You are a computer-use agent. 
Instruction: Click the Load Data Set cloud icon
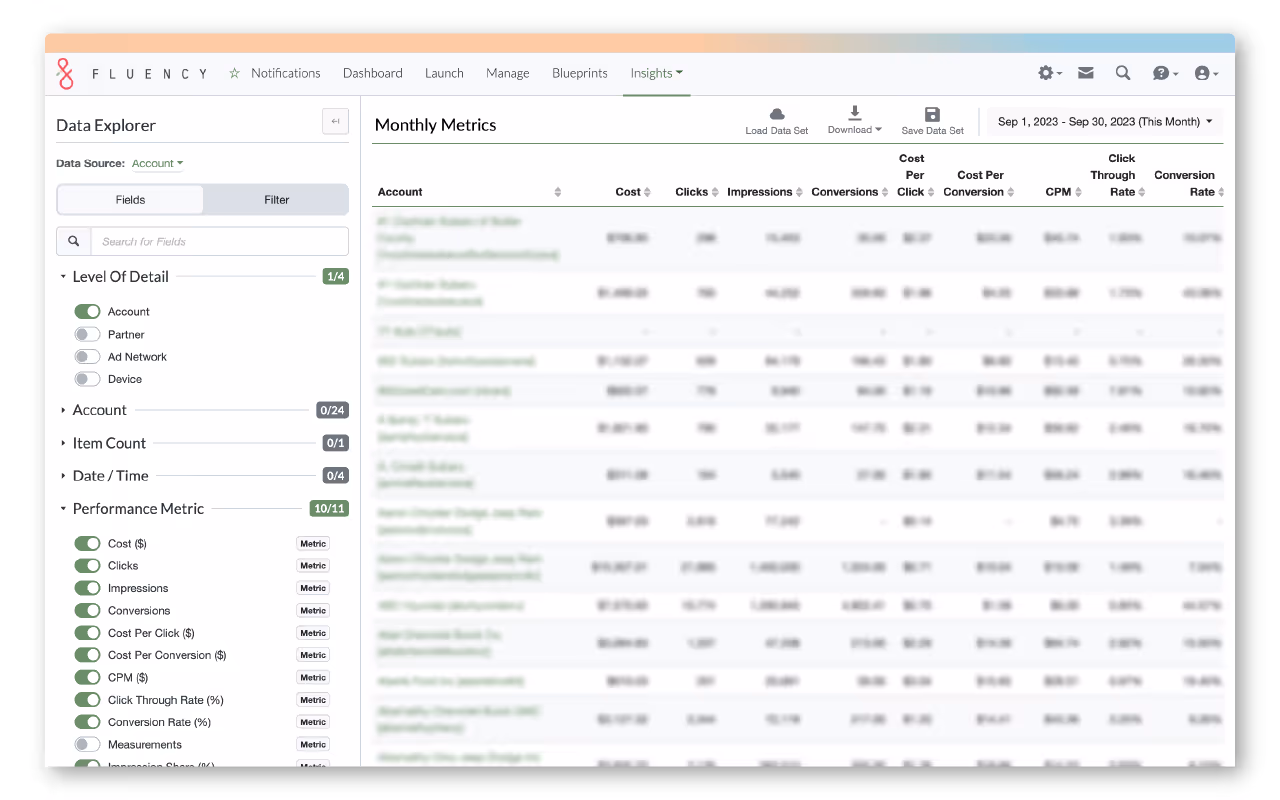777,114
